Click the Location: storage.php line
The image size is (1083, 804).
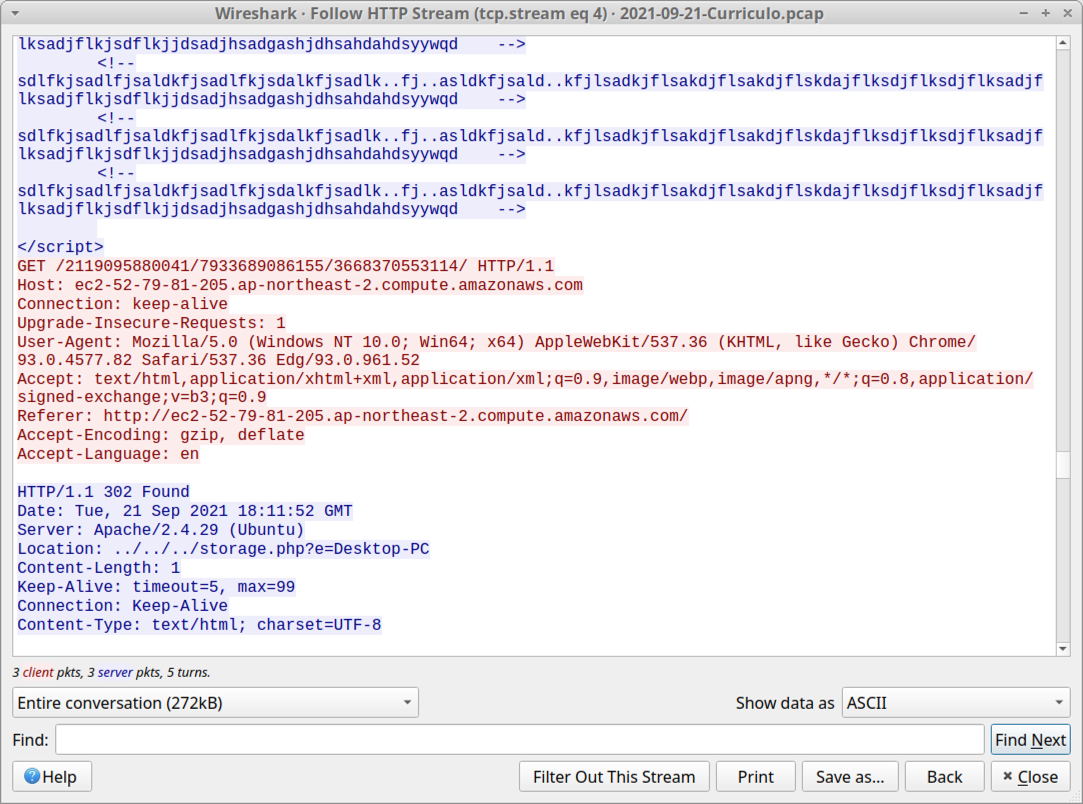(x=223, y=549)
